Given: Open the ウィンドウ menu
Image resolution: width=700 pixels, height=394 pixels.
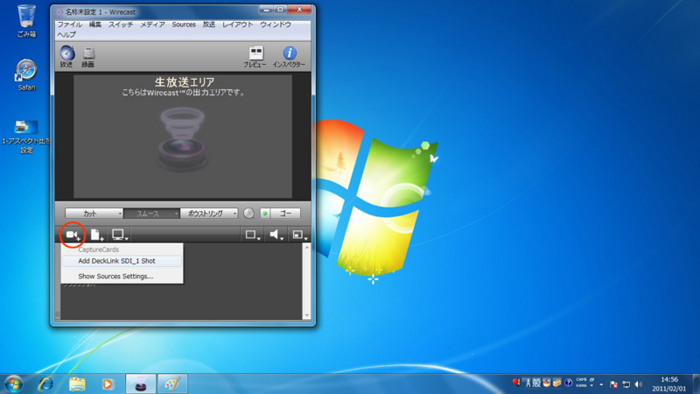Looking at the screenshot, I should pos(275,25).
